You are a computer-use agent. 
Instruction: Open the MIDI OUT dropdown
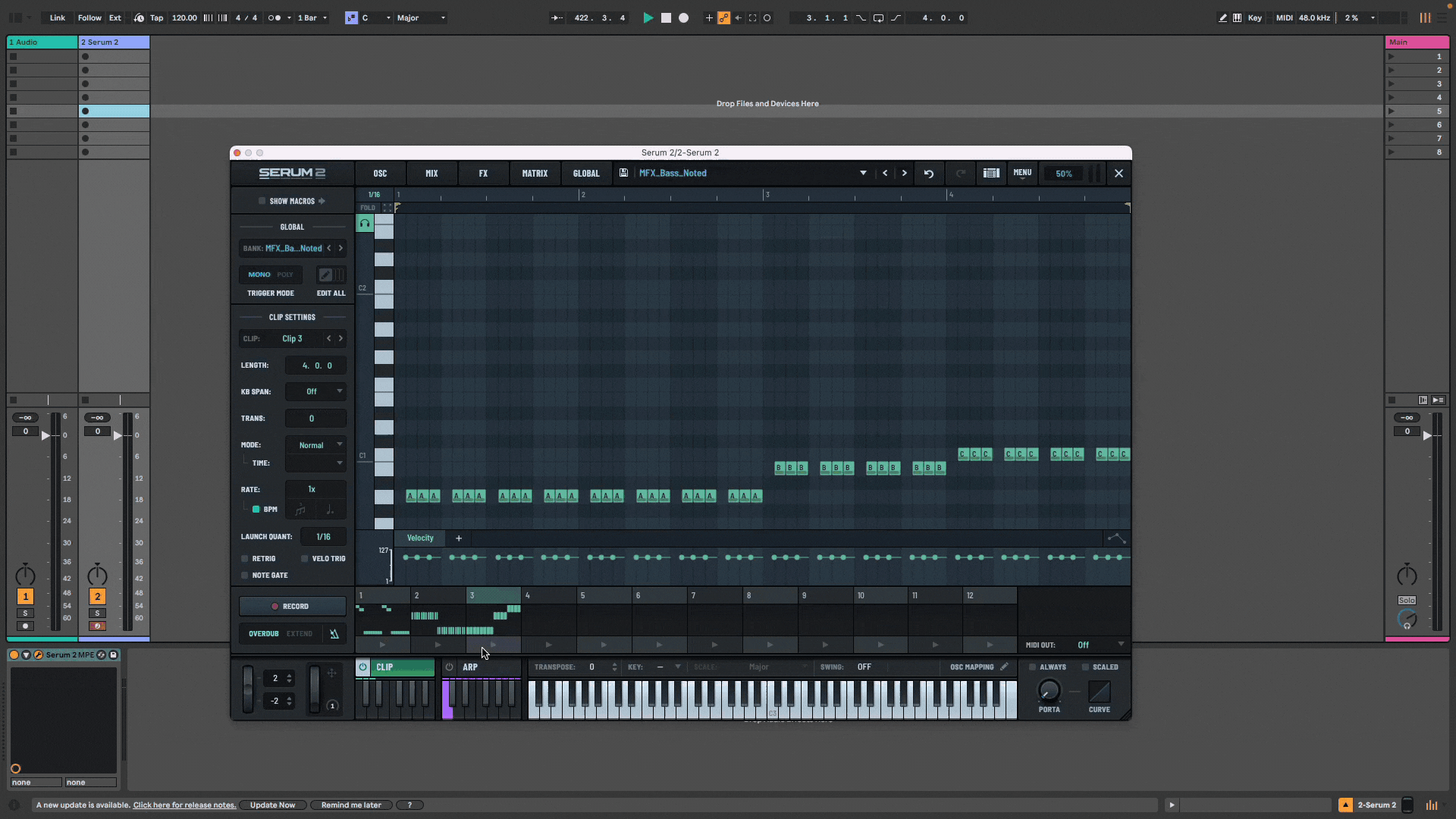[1099, 645]
